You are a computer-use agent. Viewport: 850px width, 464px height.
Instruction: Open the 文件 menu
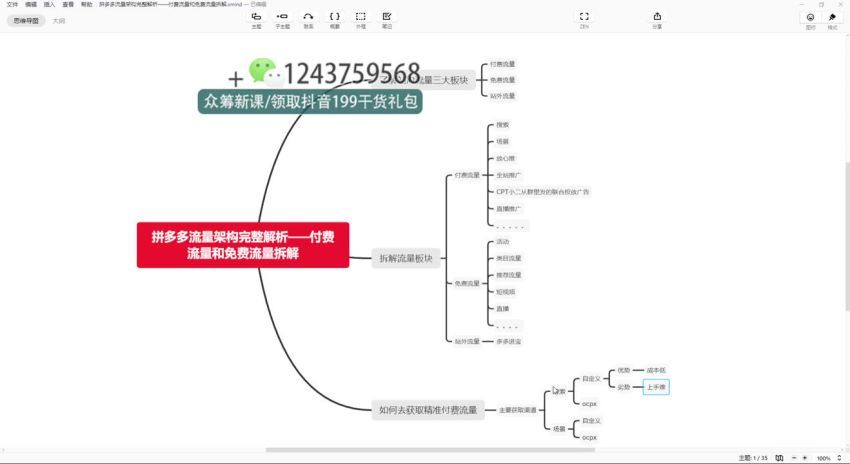[x=12, y=4]
